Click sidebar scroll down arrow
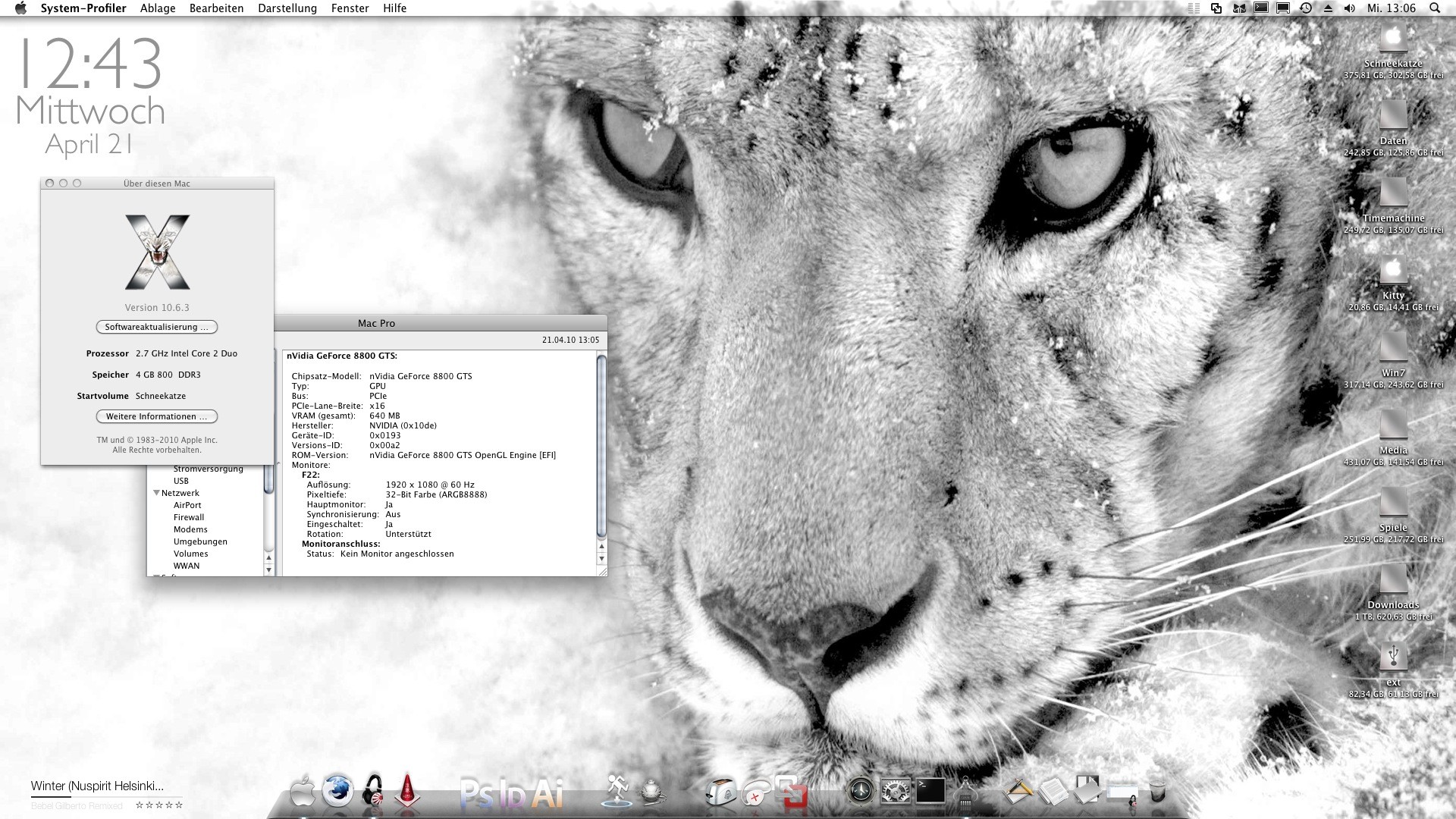 pos(268,570)
